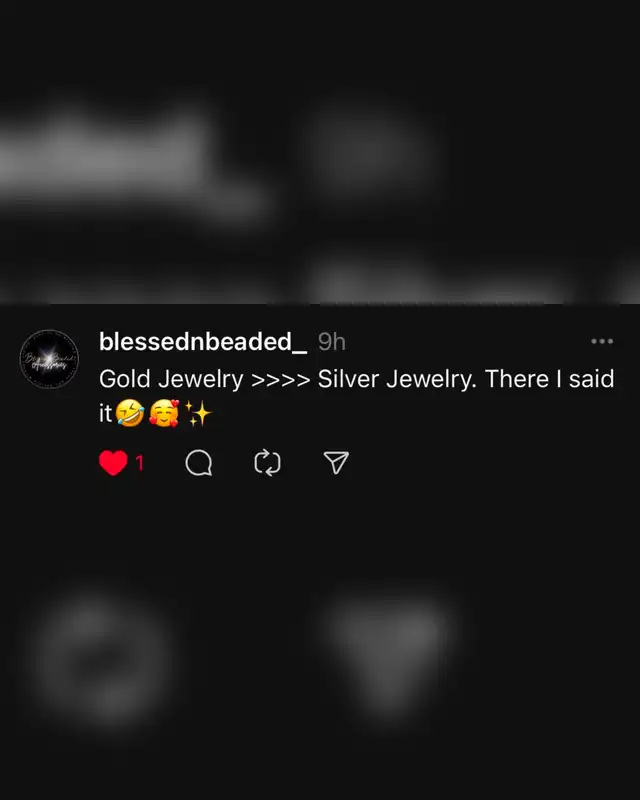Viewport: 640px width, 800px height.
Task: Click the "There I said" text
Action: coord(549,379)
